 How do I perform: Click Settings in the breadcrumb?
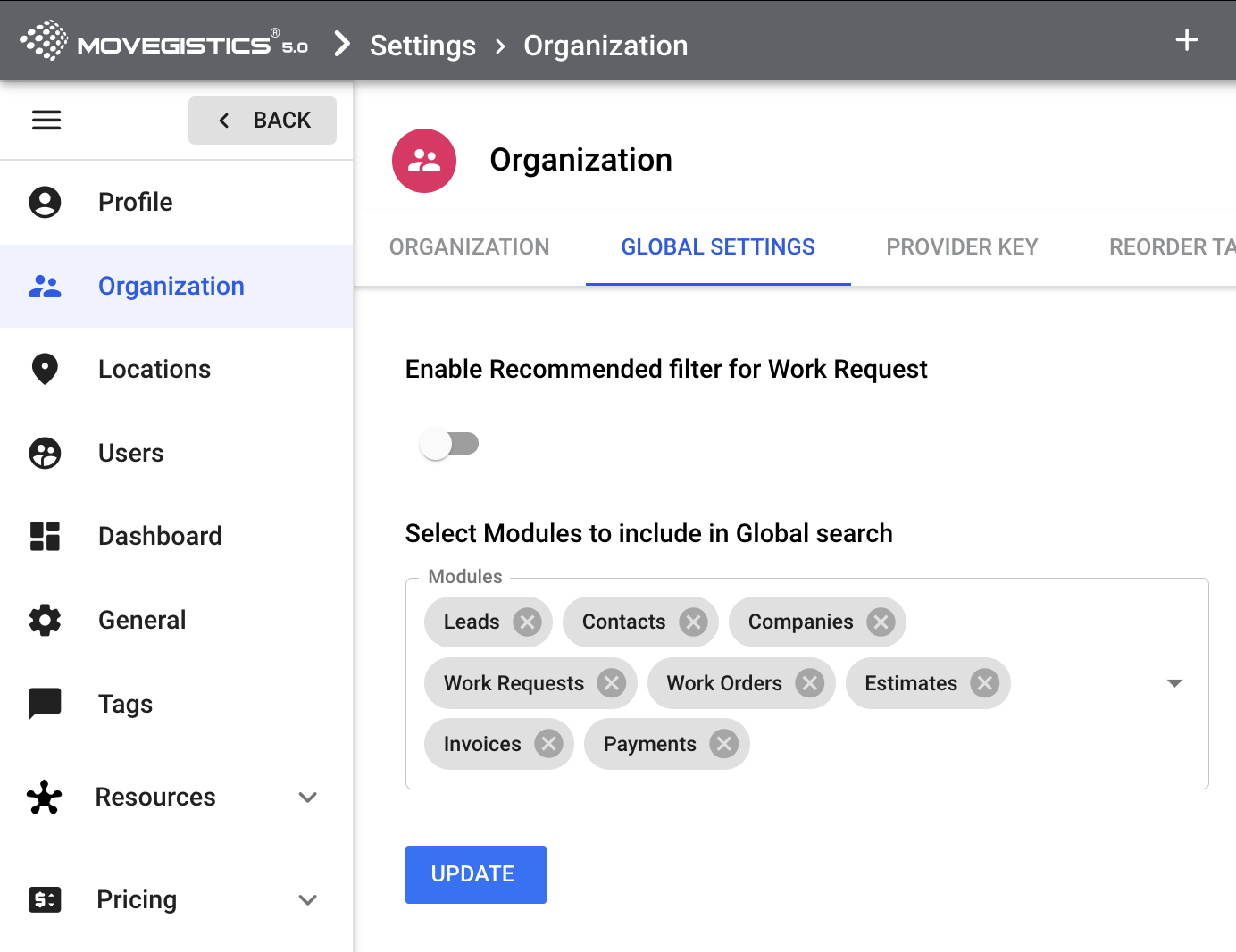click(422, 46)
